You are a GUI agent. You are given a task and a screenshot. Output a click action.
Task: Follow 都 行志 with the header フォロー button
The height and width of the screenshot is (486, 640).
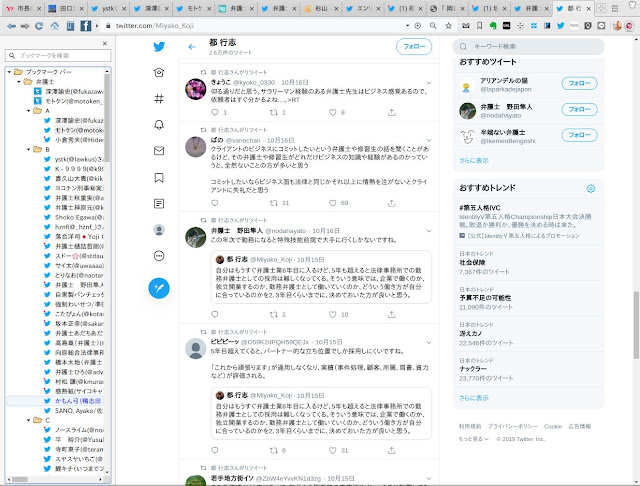click(x=414, y=47)
